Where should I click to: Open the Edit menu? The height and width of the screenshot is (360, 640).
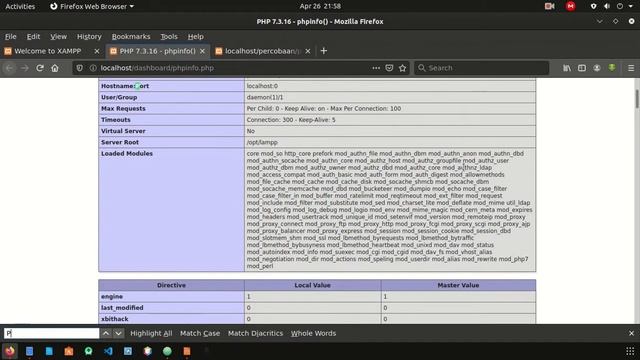click(x=33, y=37)
